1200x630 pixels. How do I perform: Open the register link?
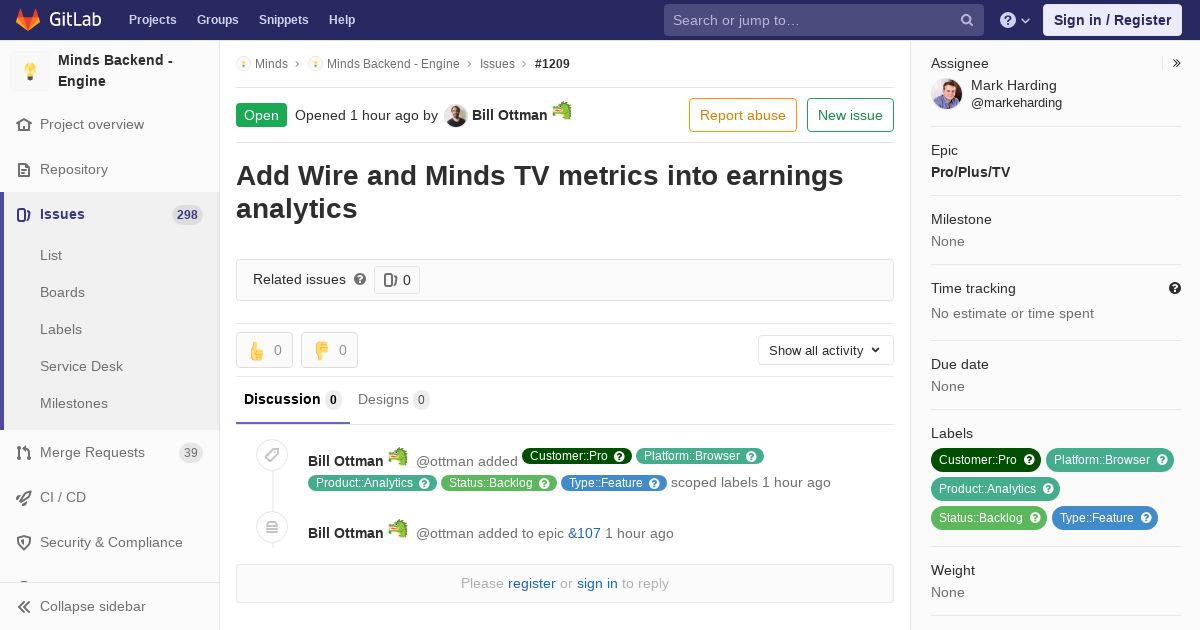pos(532,583)
